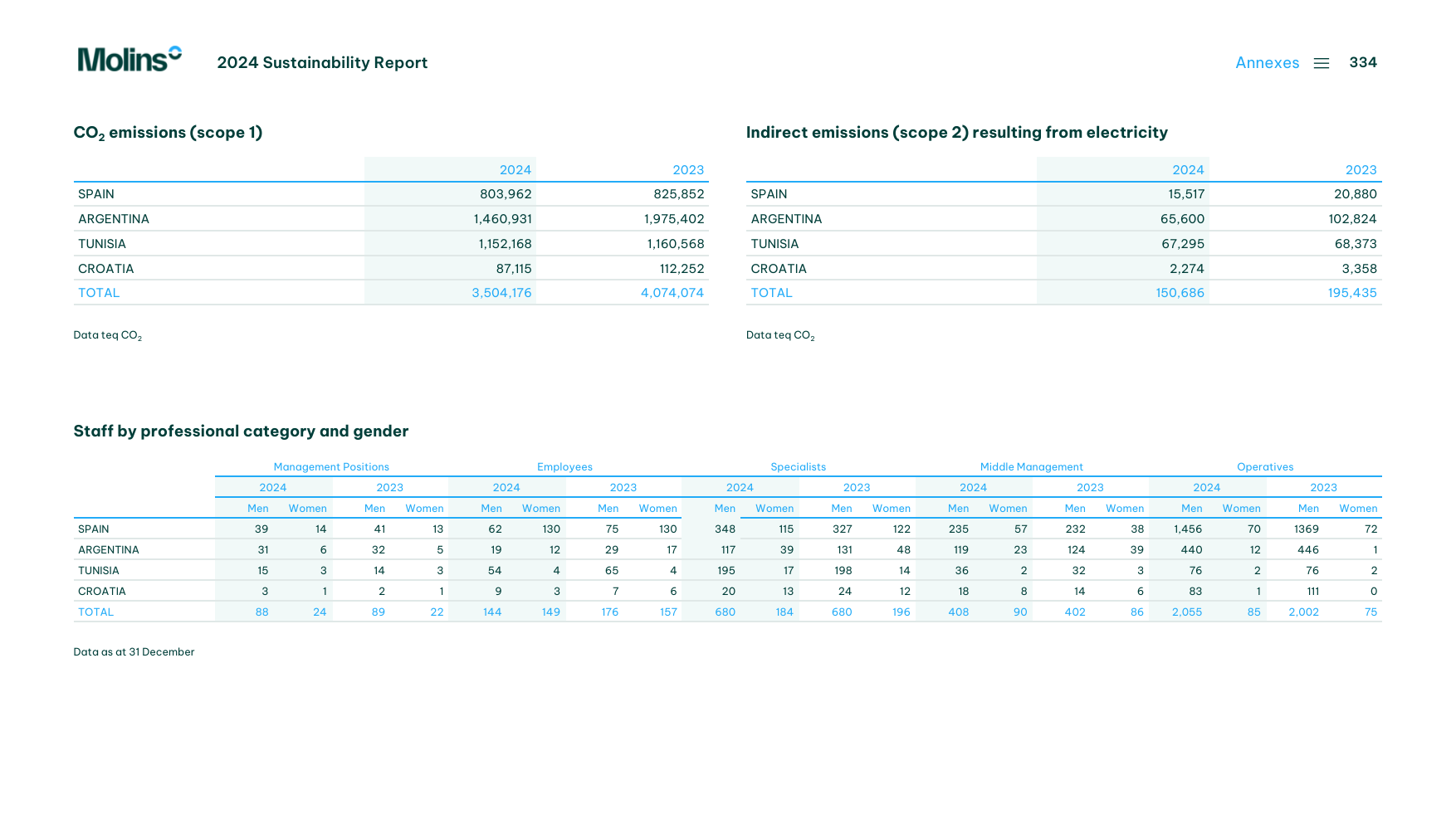Open the Annexes section link
This screenshot has width=1456, height=819.
pyautogui.click(x=1267, y=63)
